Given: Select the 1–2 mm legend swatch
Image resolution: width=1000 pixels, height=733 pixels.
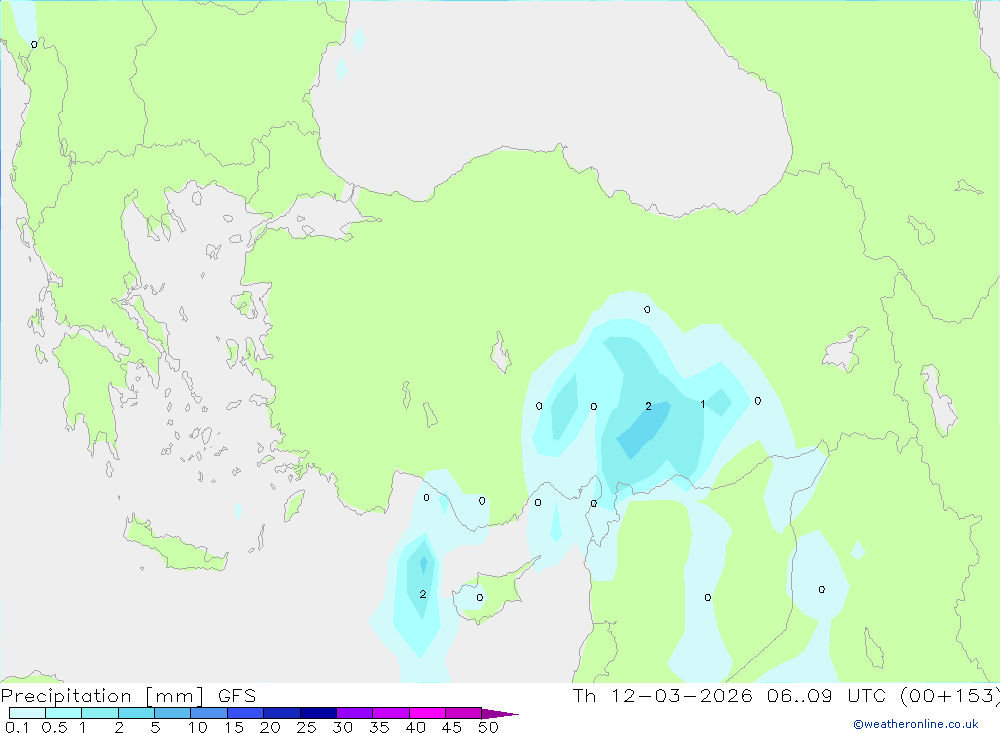Looking at the screenshot, I should [99, 713].
